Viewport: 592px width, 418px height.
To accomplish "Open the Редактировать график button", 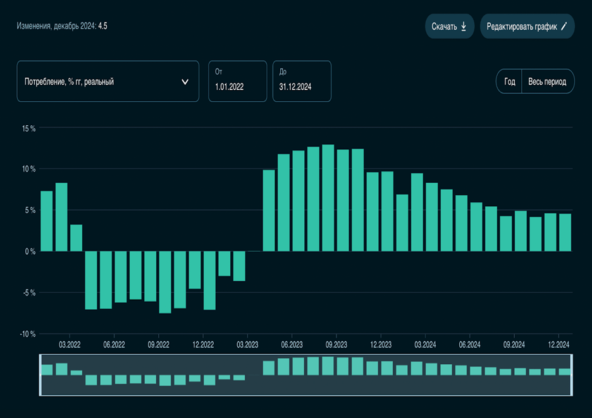I will (x=527, y=26).
